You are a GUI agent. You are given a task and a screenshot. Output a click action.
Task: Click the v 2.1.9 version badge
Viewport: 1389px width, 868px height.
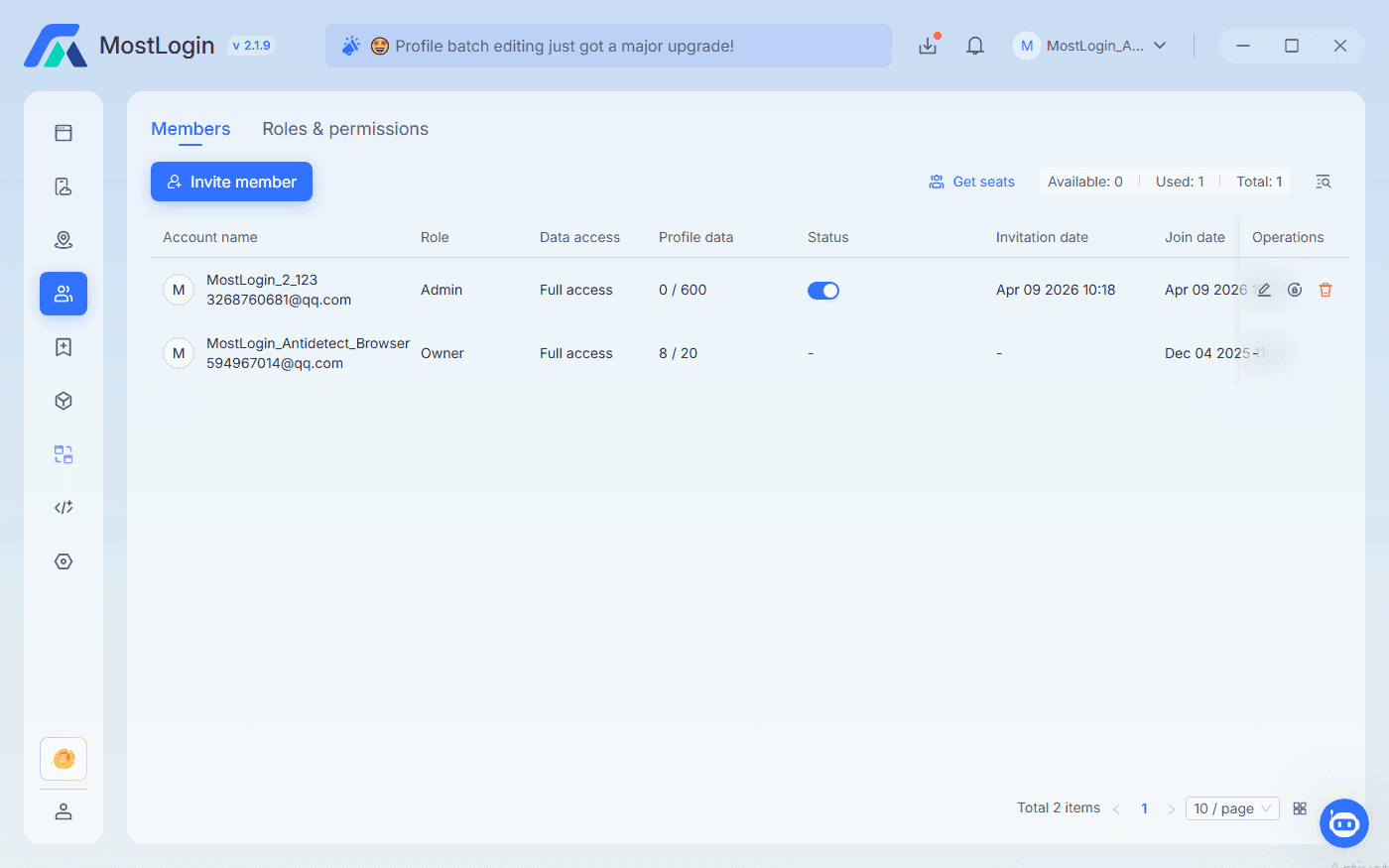(x=251, y=46)
